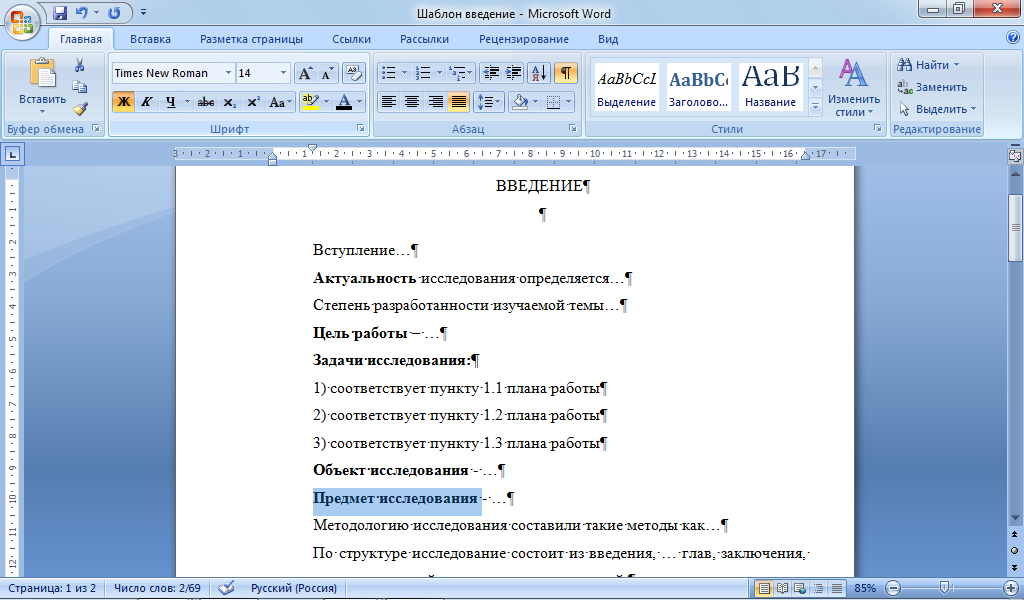Screen dimensions: 1024x600
Task: Open the Вставка ribbon tab
Action: point(150,39)
